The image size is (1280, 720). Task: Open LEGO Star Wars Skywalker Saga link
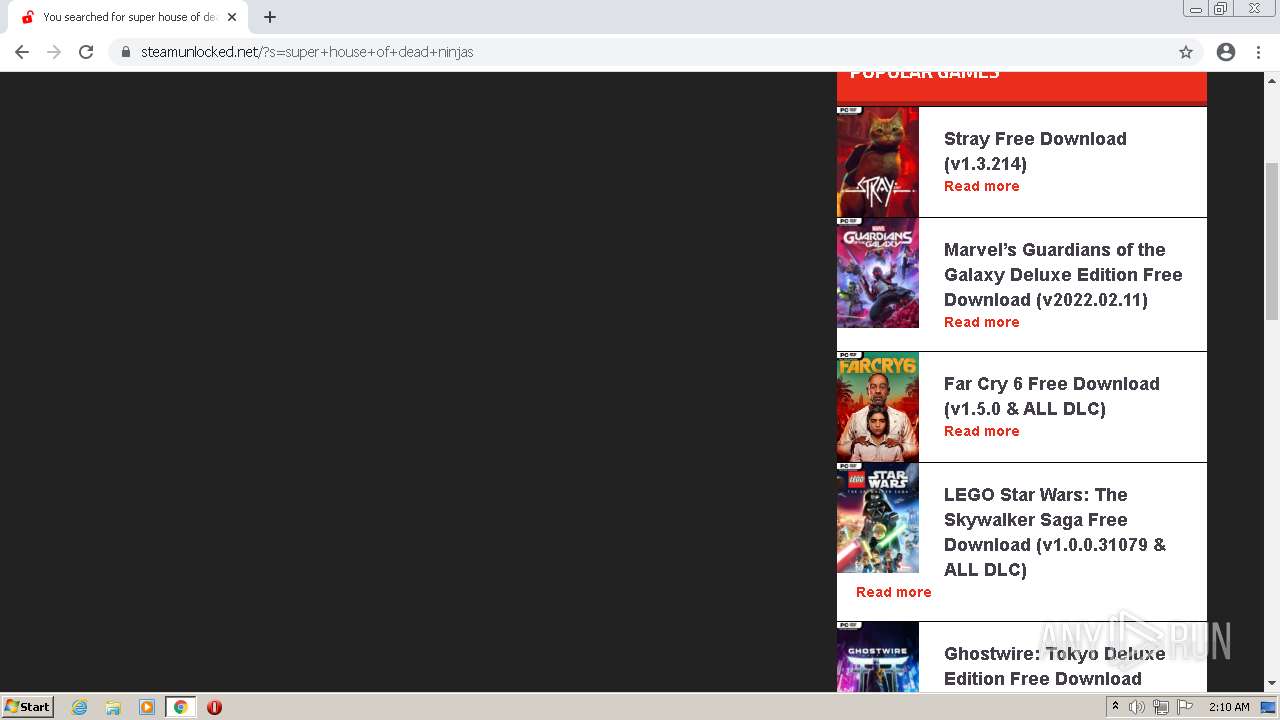1055,532
